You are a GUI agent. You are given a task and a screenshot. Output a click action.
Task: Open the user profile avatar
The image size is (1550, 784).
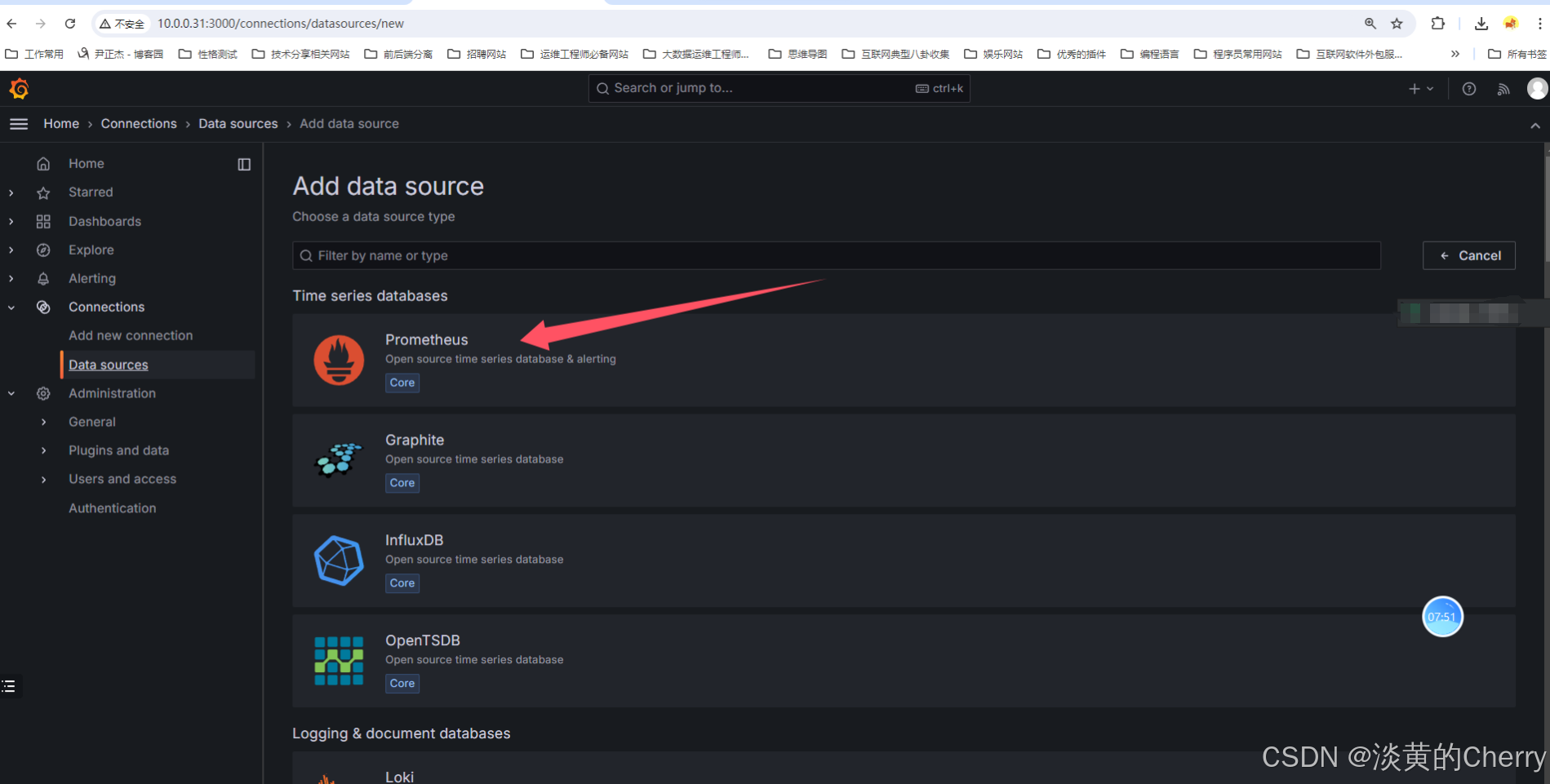1537,88
